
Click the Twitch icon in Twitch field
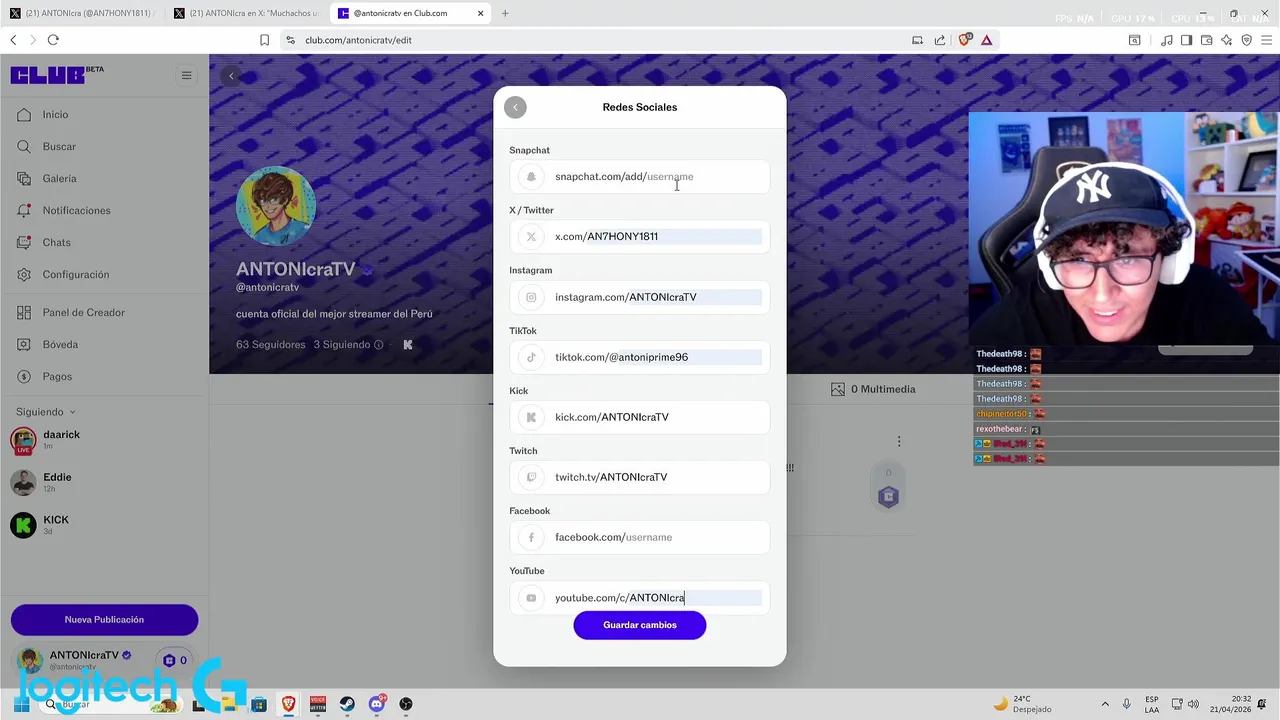(531, 477)
